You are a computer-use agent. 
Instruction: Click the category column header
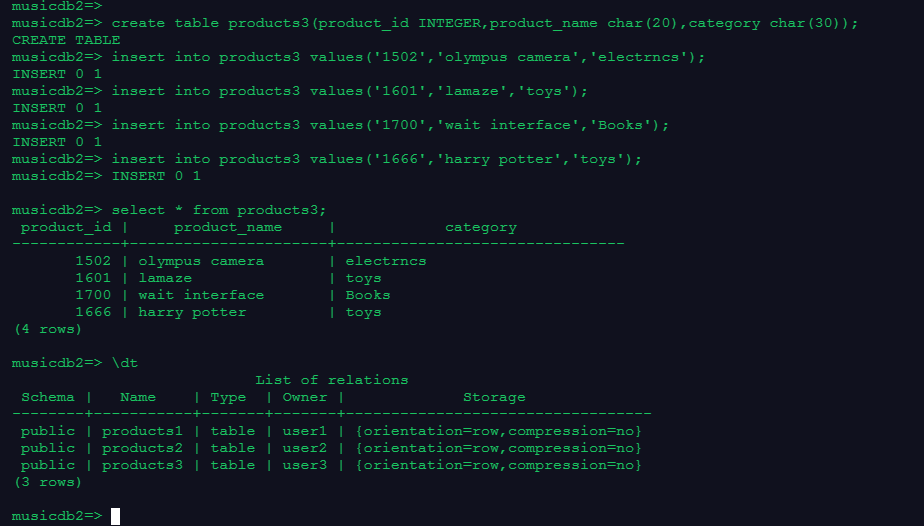[480, 227]
